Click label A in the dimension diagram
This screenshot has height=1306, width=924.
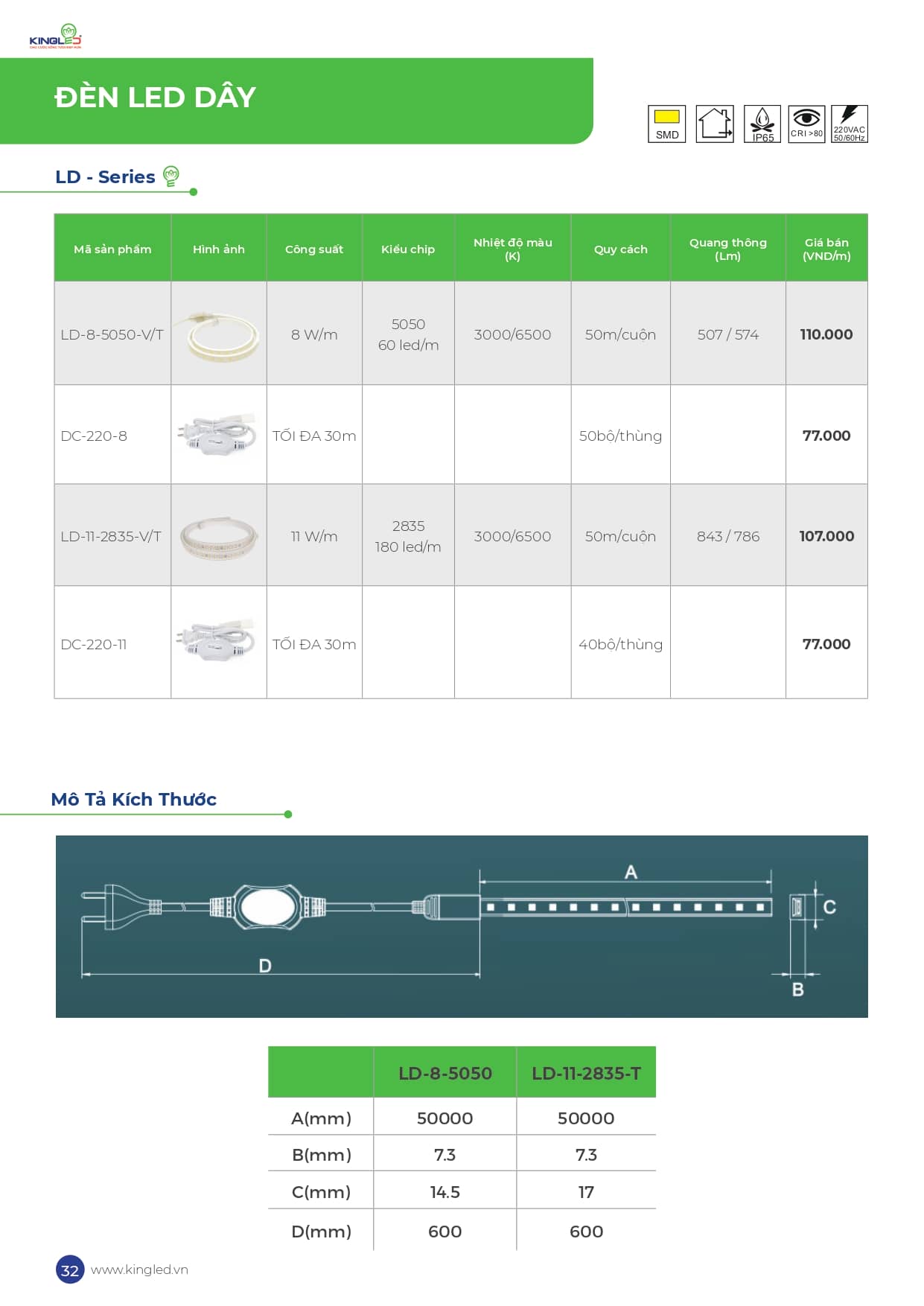click(631, 872)
